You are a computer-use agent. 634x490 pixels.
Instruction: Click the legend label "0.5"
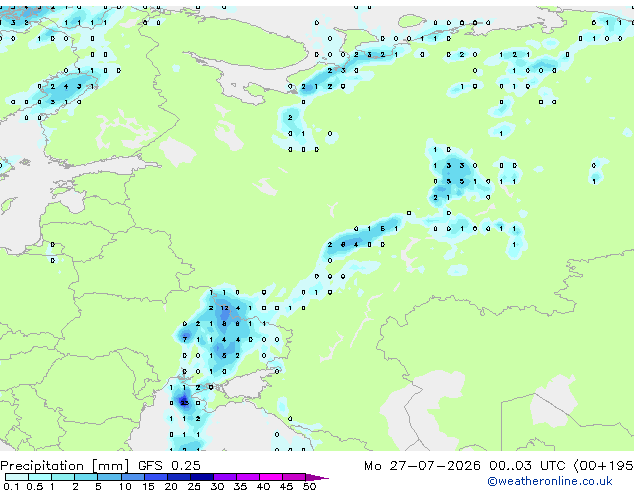pos(34,486)
